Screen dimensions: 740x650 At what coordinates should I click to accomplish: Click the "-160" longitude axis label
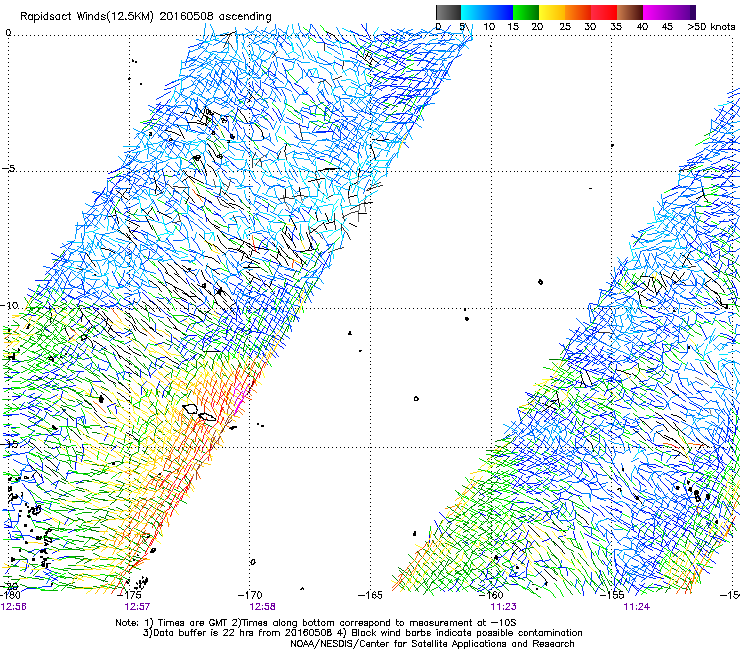[x=491, y=595]
